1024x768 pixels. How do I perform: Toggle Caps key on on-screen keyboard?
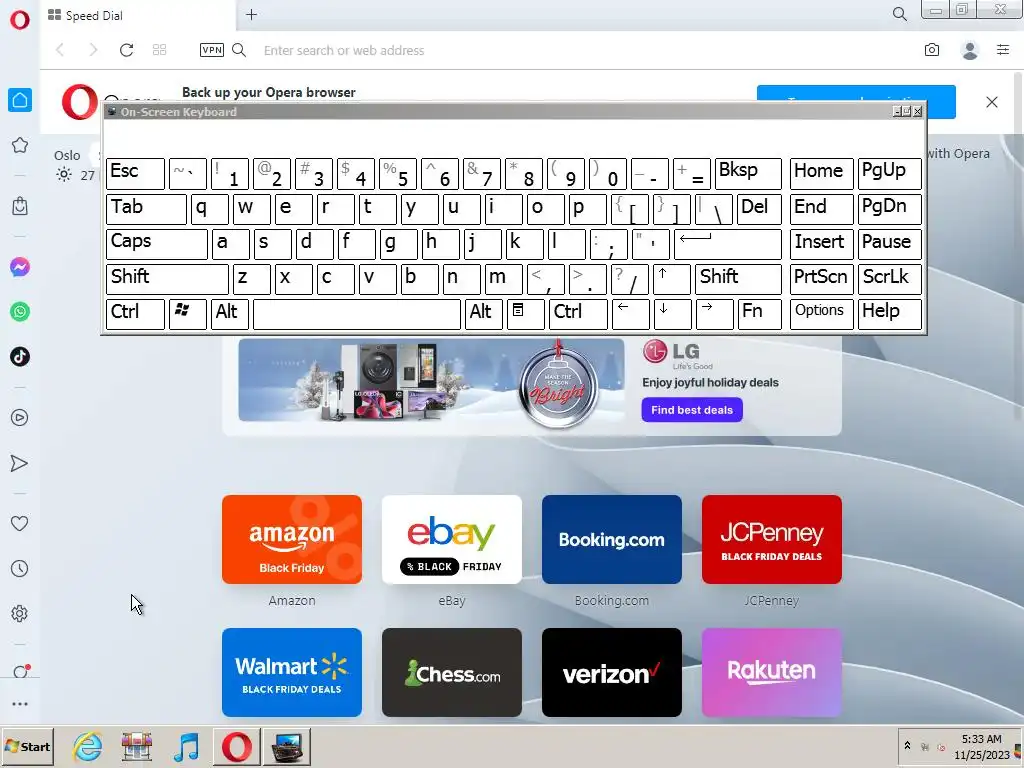pyautogui.click(x=157, y=244)
